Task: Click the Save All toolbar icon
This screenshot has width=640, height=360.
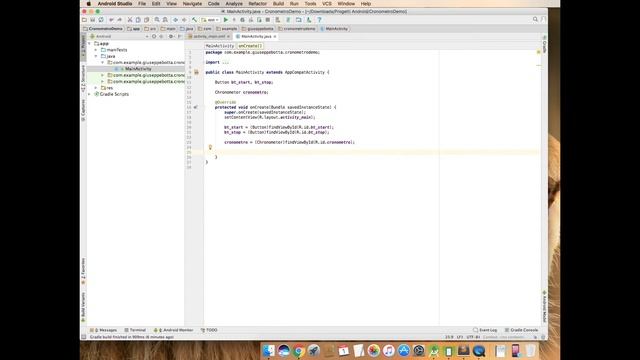Action: coord(93,20)
